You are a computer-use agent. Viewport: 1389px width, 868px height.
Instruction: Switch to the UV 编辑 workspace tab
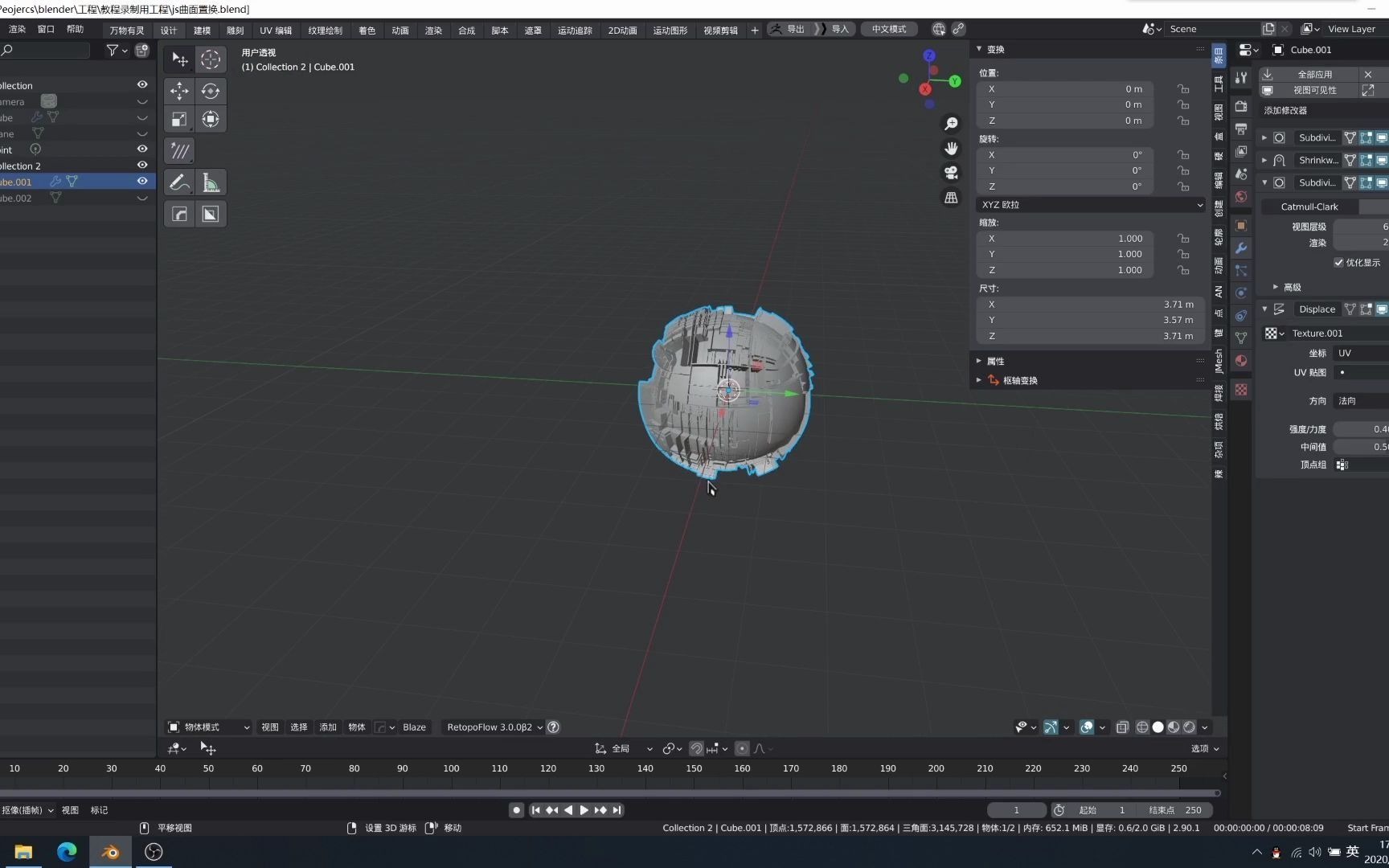275,30
